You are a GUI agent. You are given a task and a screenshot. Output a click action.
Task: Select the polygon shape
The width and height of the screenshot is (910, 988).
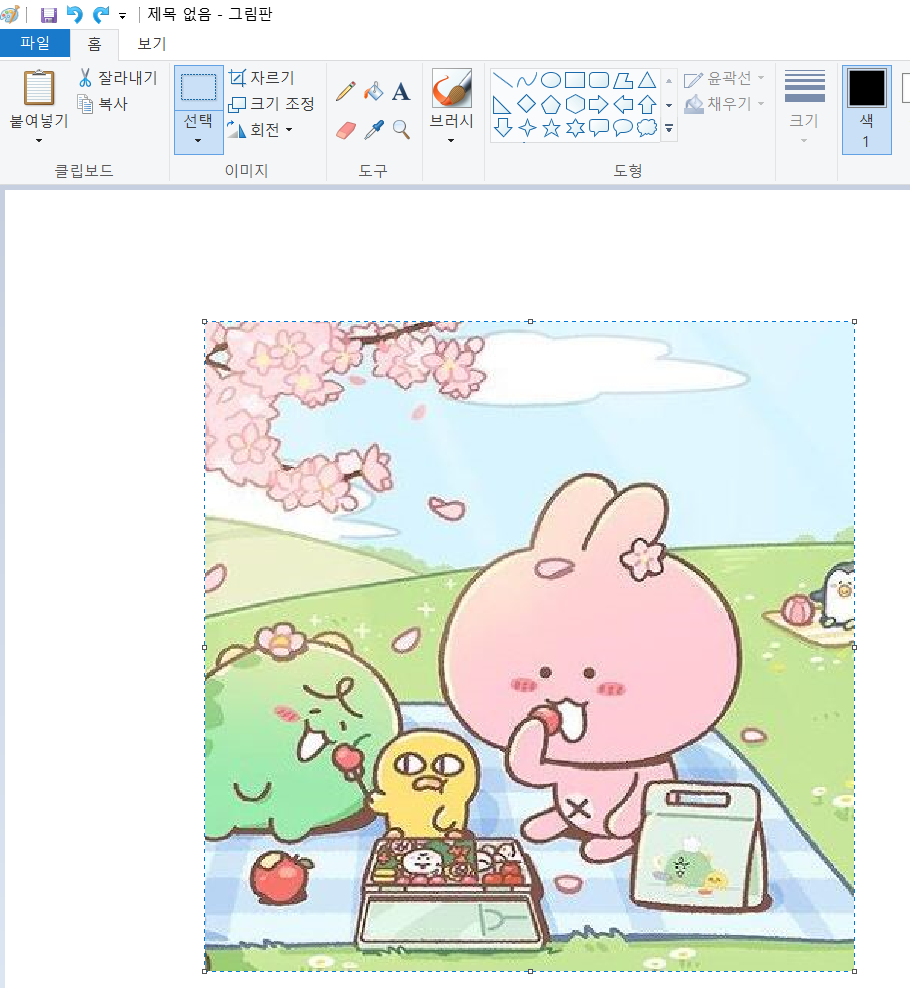(x=623, y=80)
